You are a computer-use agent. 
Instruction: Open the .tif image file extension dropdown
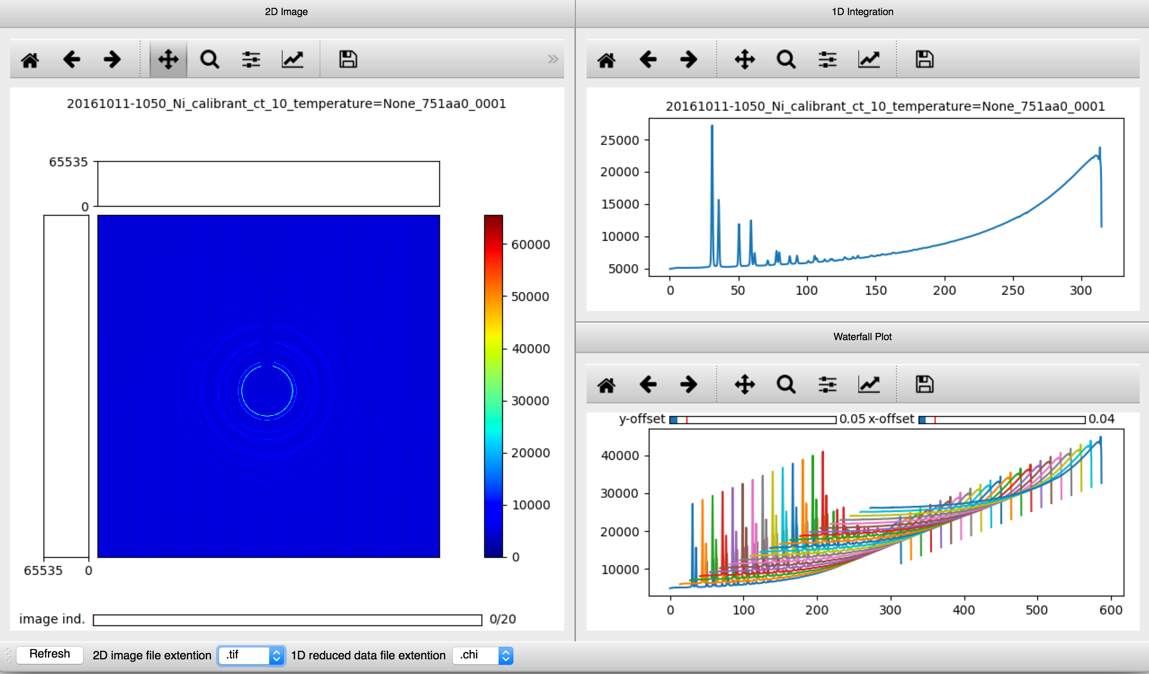(251, 656)
